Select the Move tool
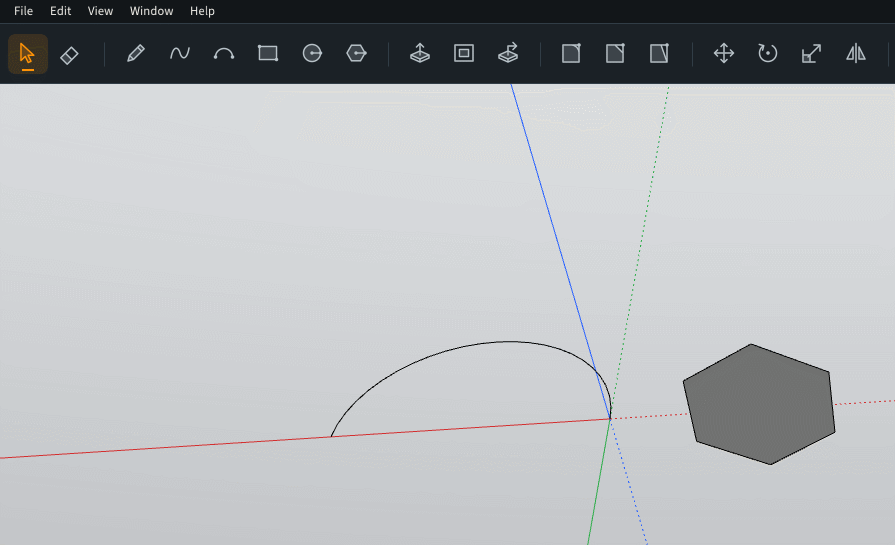This screenshot has width=895, height=545. click(x=724, y=54)
